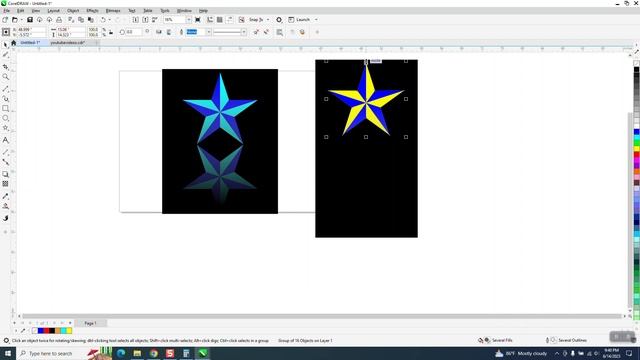Open the Layout menu
640x360 pixels.
[53, 11]
